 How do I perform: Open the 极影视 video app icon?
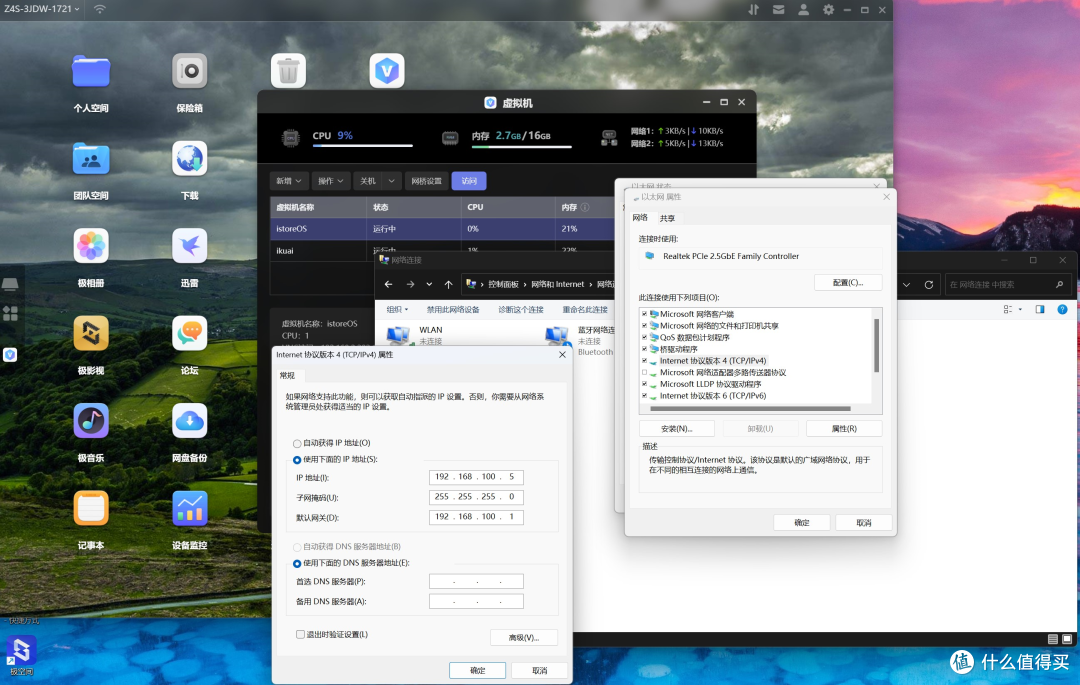coord(91,333)
